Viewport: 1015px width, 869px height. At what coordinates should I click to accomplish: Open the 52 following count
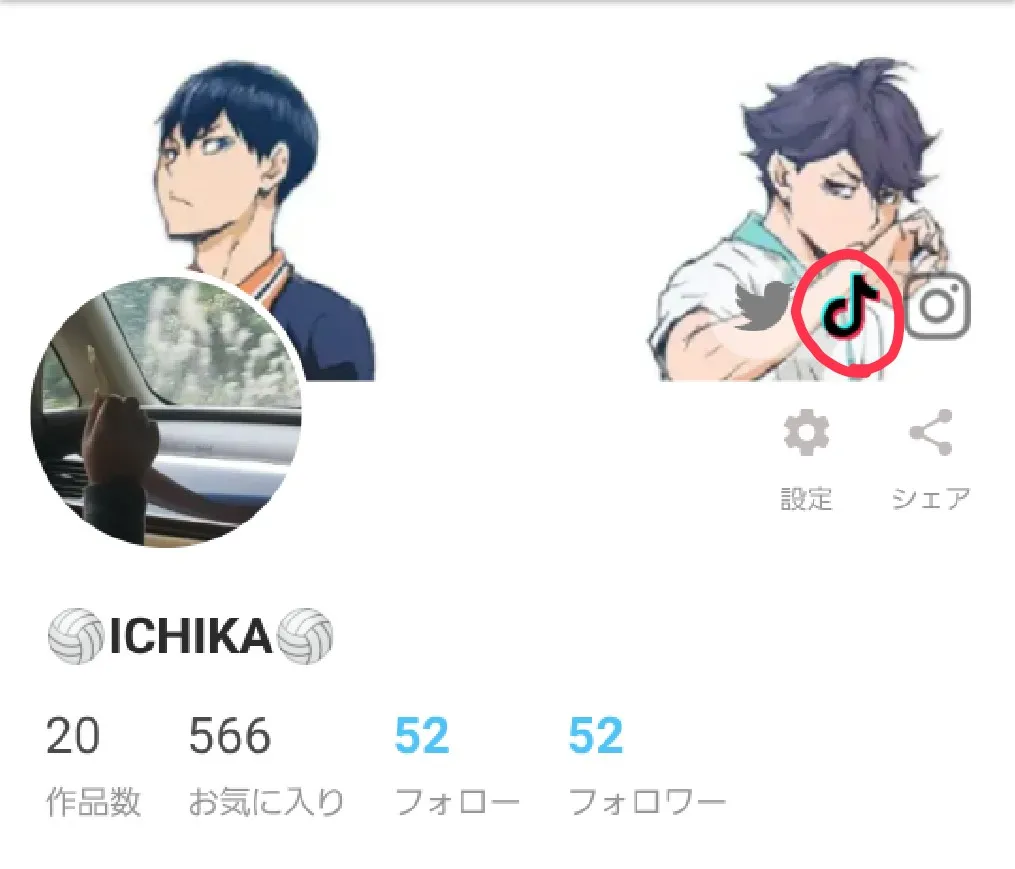pyautogui.click(x=422, y=736)
